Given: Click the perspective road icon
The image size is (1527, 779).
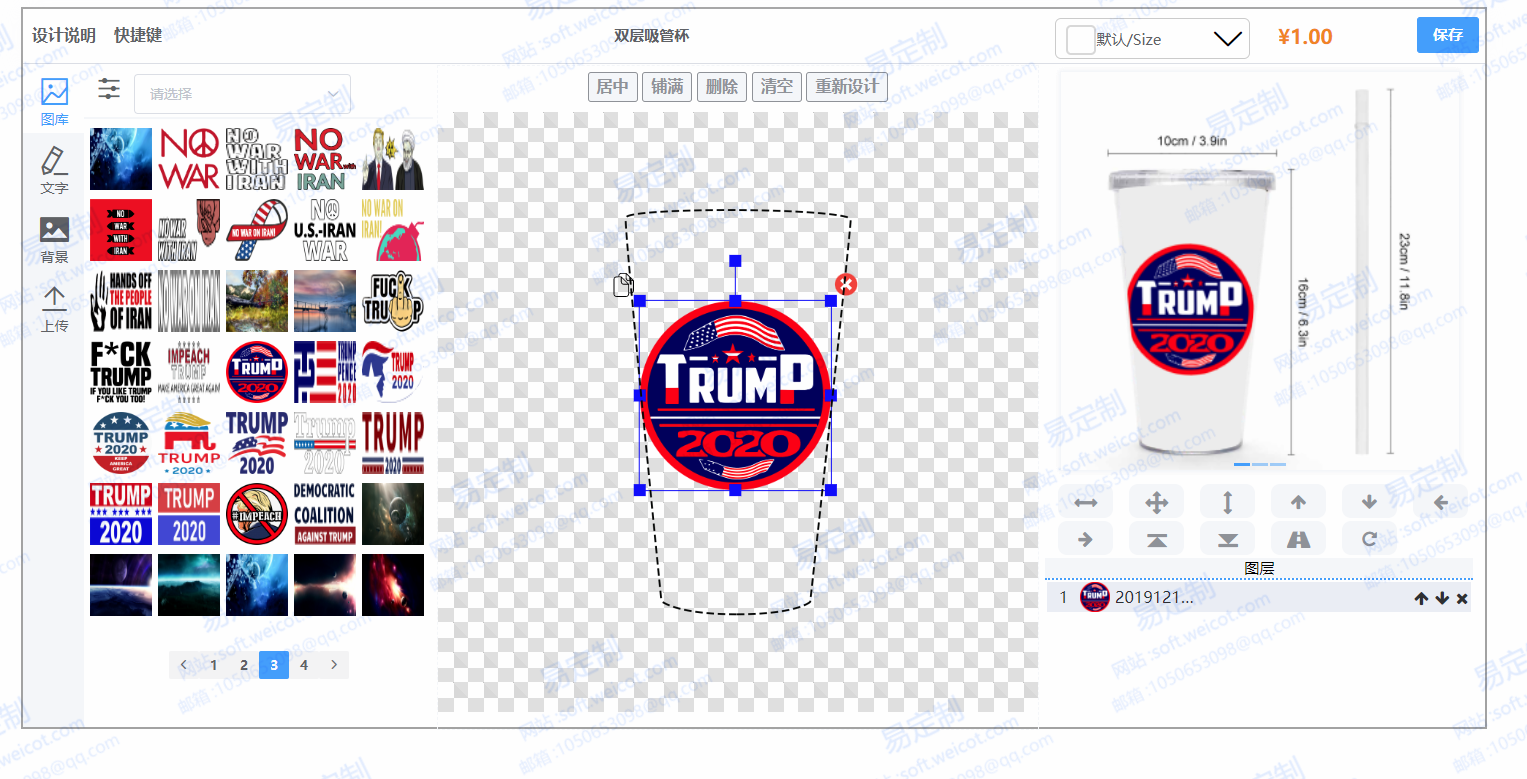Looking at the screenshot, I should [x=1298, y=539].
